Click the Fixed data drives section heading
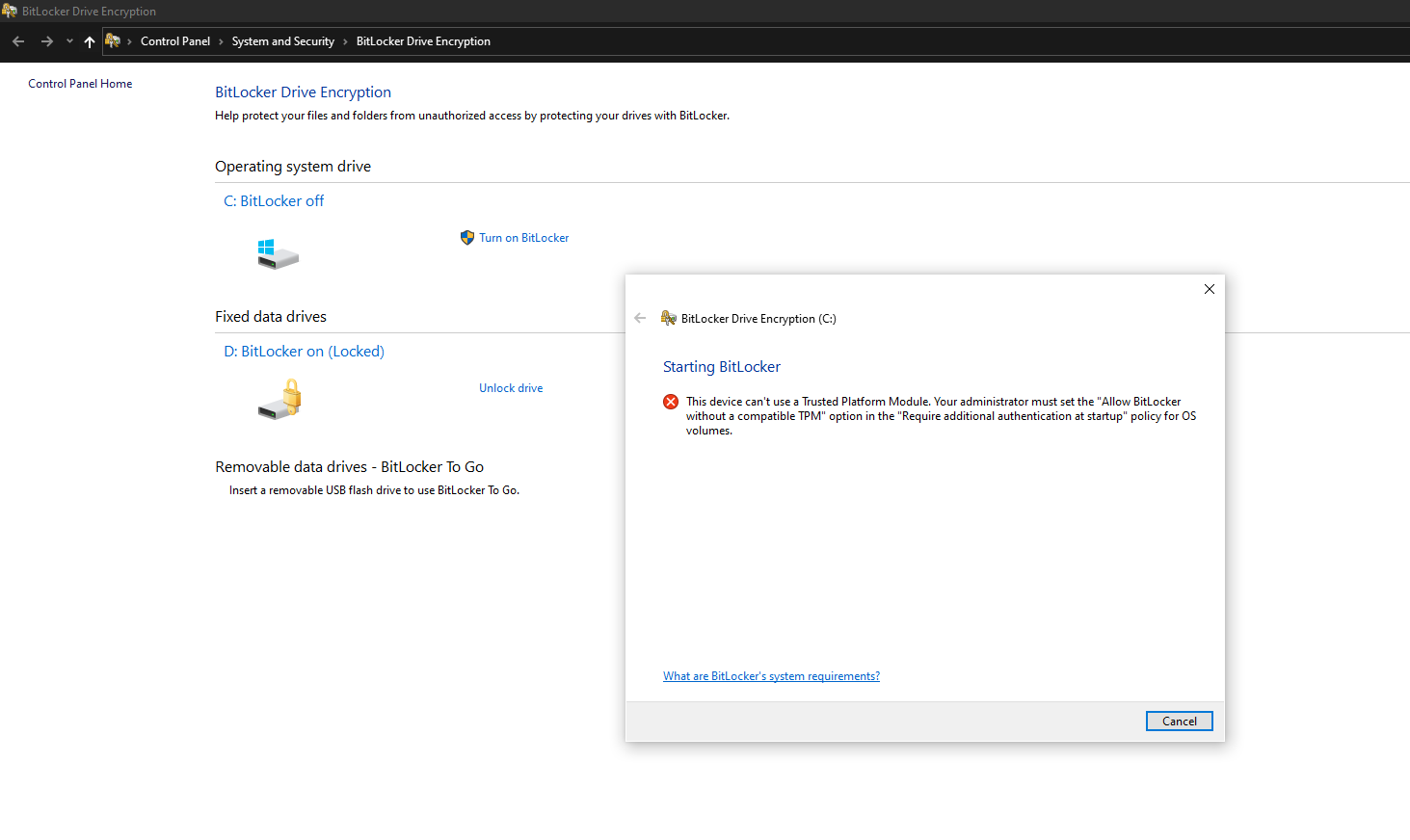This screenshot has height=840, width=1410. click(271, 316)
